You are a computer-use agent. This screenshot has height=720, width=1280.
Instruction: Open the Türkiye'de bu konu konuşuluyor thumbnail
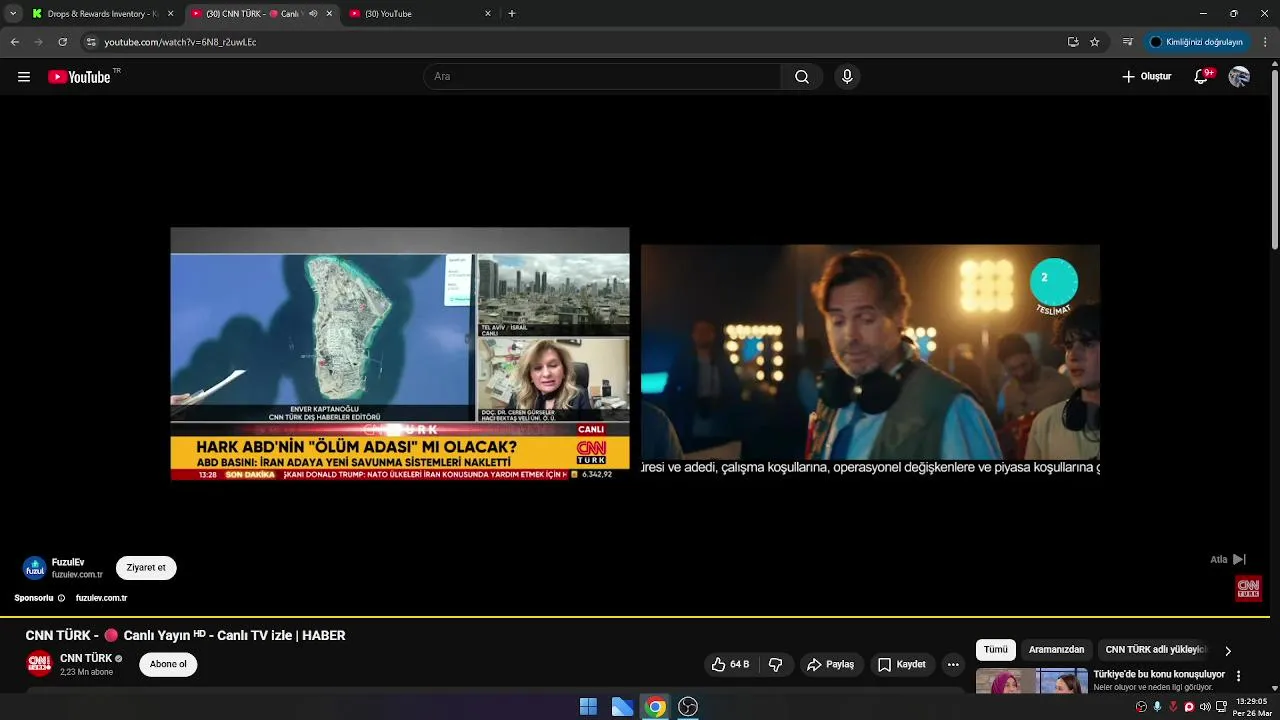coord(1031,681)
